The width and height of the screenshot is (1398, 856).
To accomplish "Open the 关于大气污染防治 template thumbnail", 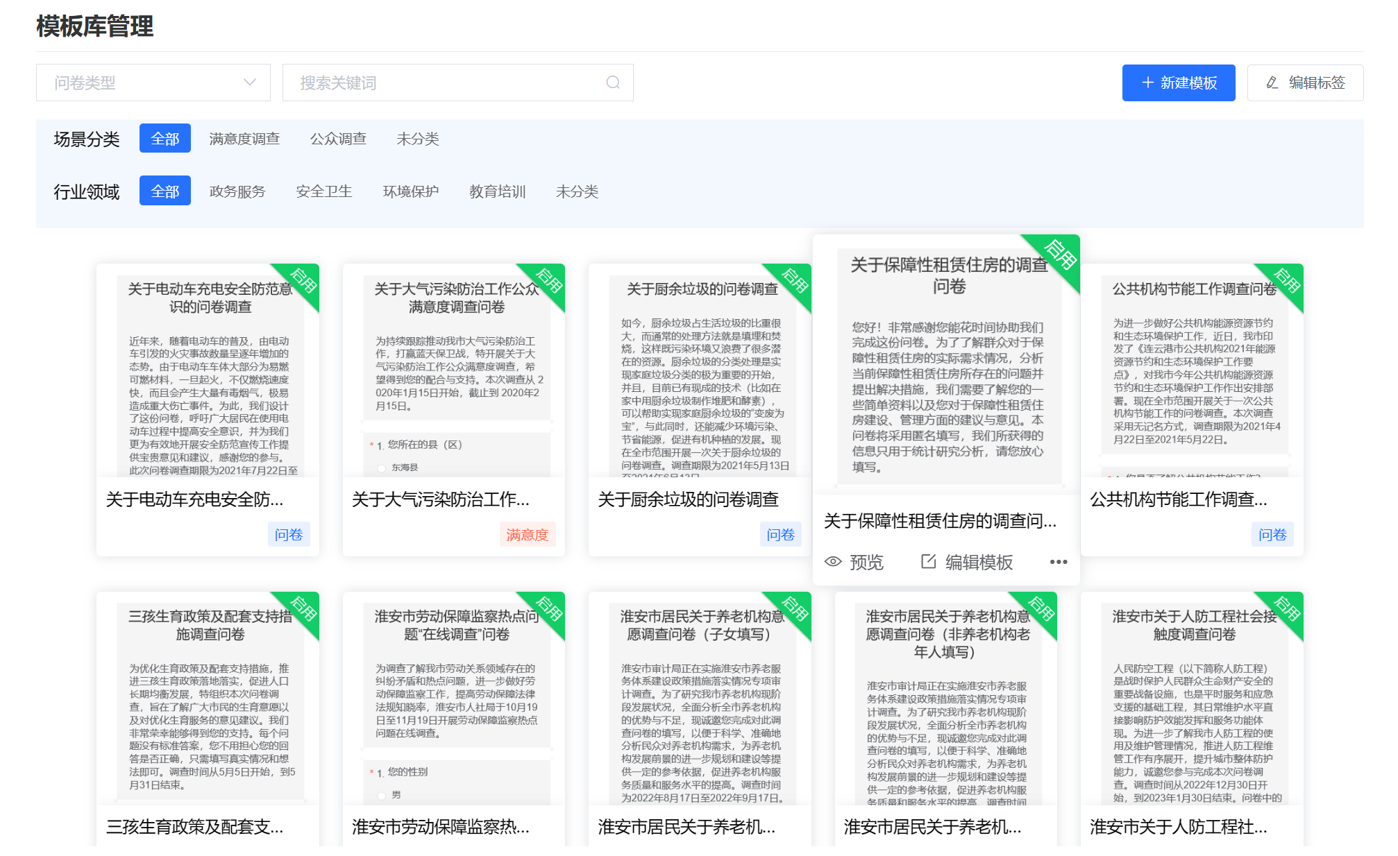I will [454, 370].
